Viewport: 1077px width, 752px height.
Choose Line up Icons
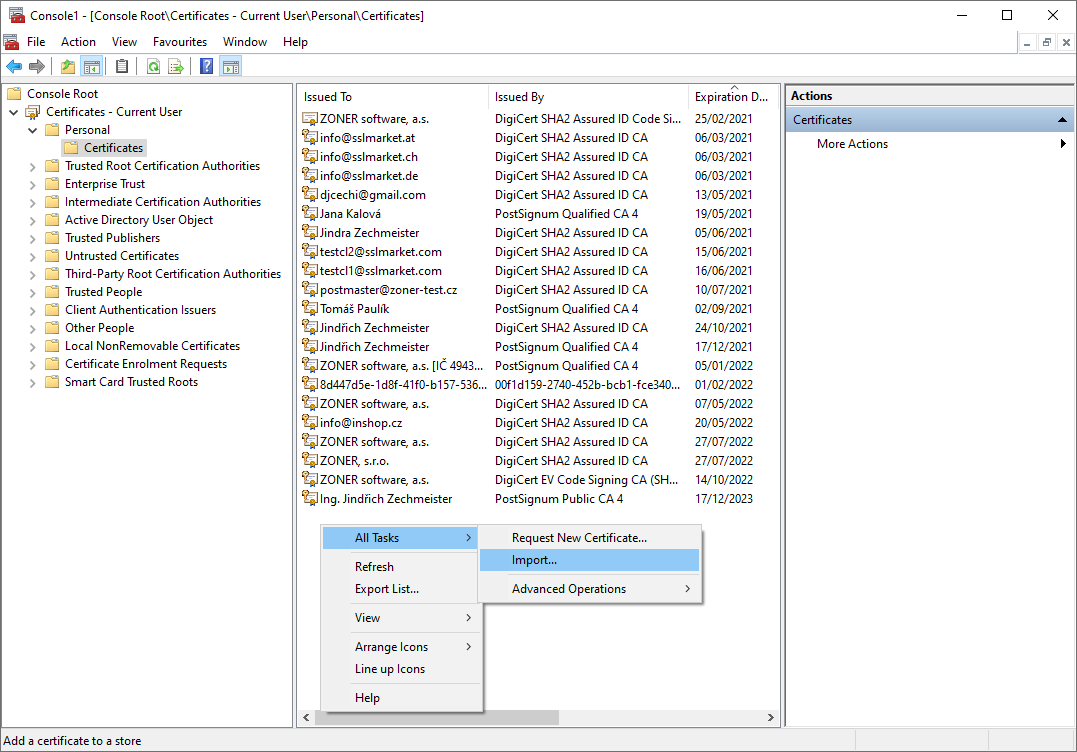click(x=400, y=668)
